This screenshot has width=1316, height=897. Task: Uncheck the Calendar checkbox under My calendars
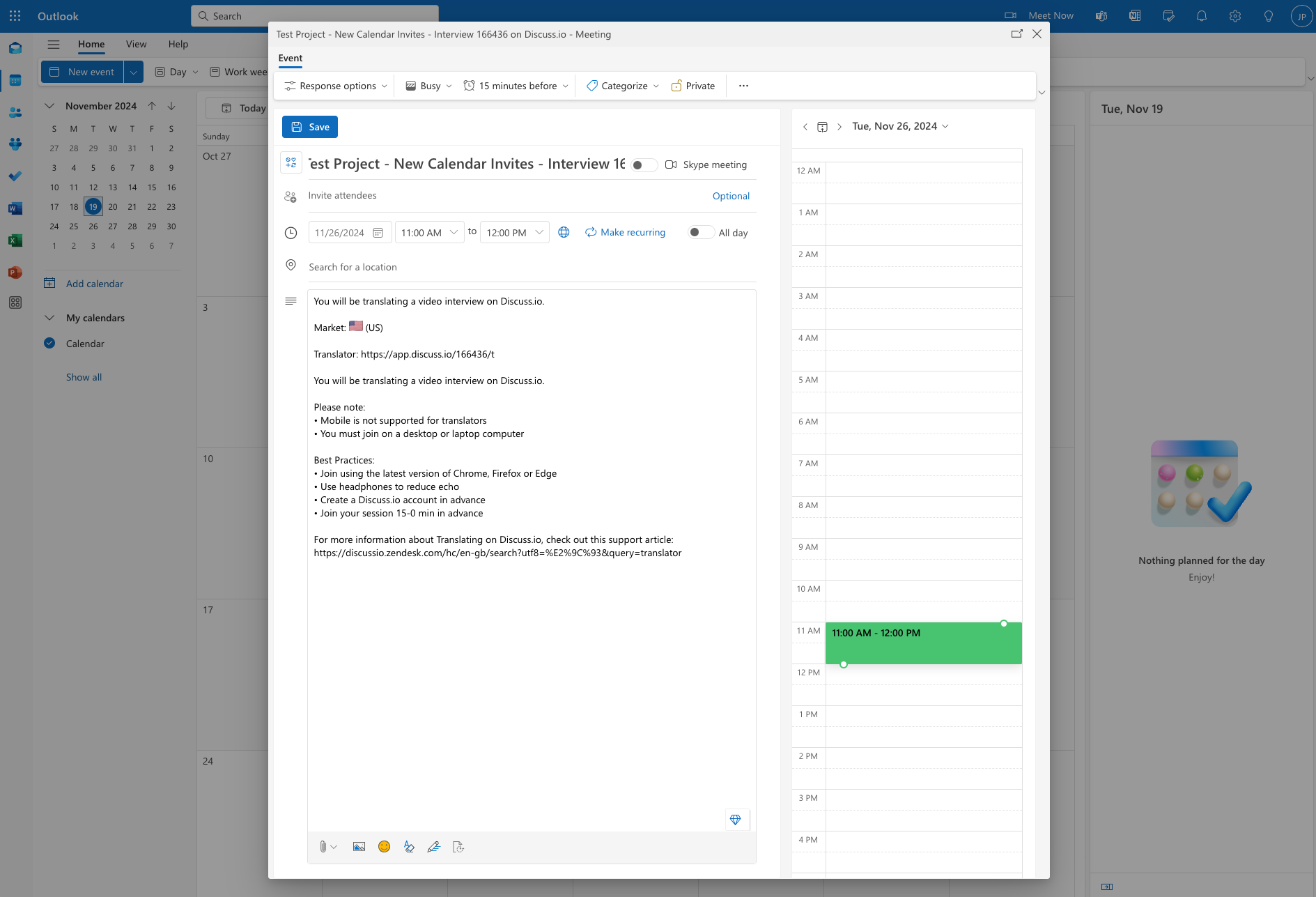tap(49, 343)
